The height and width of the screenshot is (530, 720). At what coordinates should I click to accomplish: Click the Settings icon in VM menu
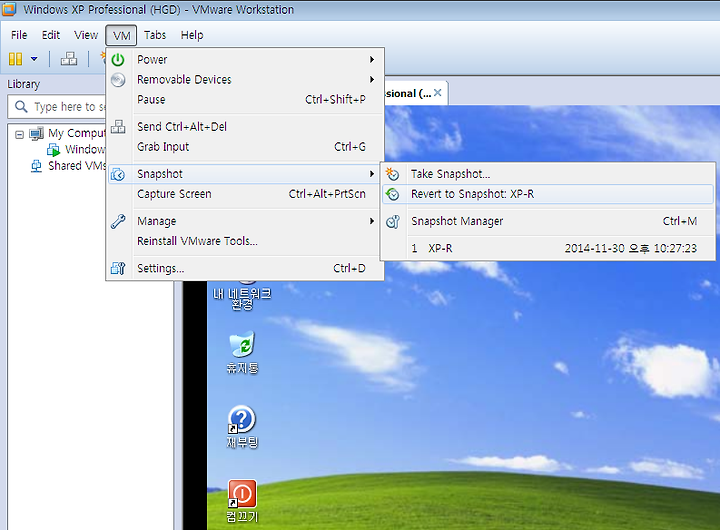118,268
